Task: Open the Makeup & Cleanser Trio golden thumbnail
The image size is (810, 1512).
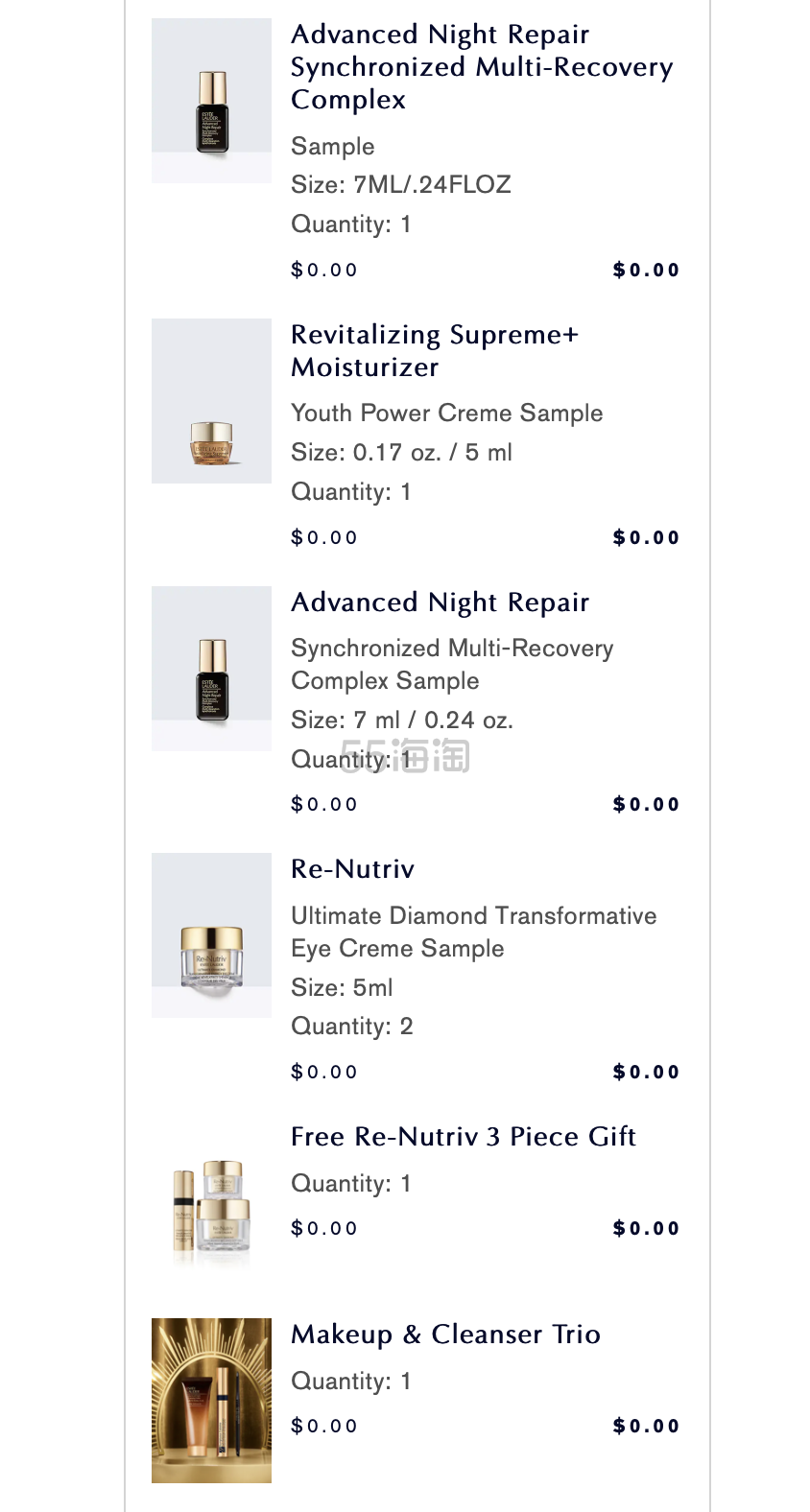Action: pyautogui.click(x=211, y=1401)
